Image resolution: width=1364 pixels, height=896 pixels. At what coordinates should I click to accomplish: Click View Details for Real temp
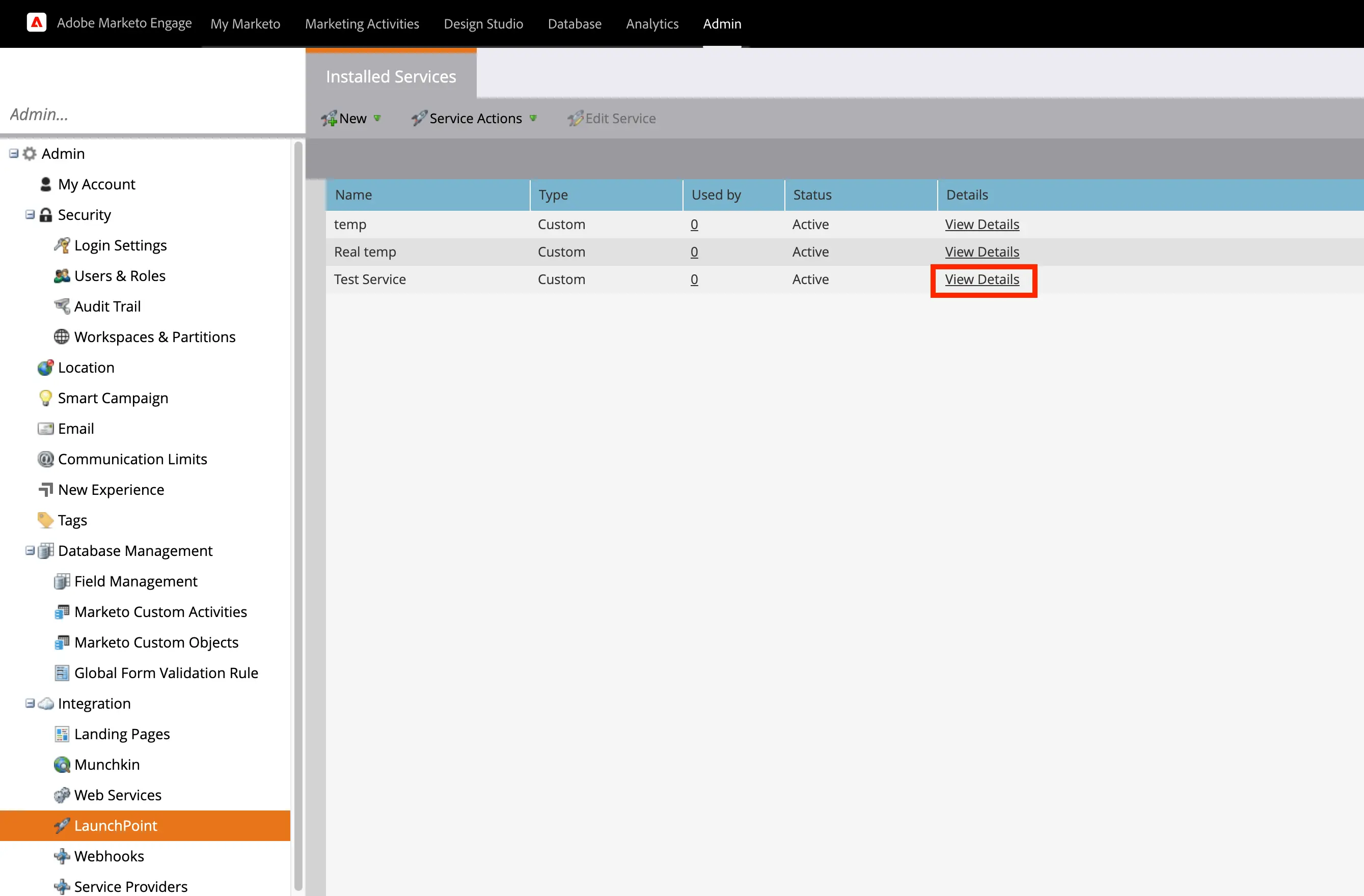982,251
